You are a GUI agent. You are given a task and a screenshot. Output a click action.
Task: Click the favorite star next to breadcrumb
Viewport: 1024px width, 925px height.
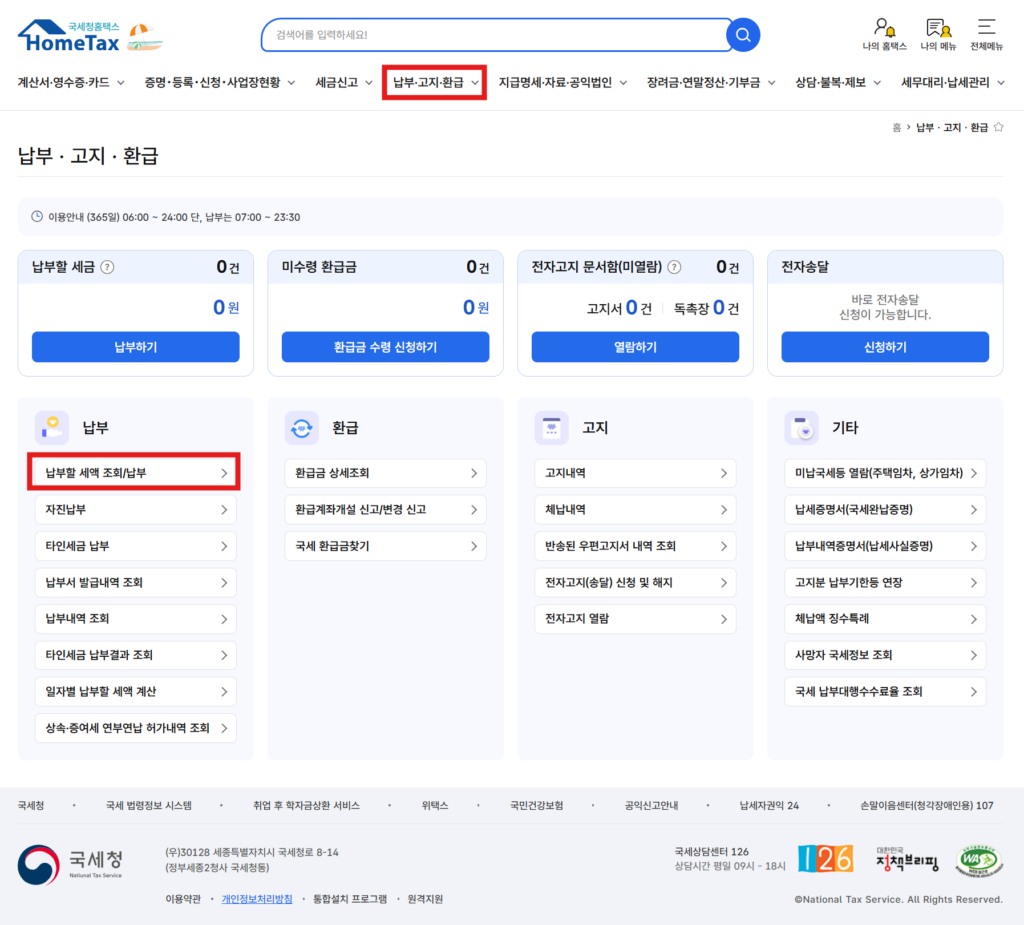point(999,127)
